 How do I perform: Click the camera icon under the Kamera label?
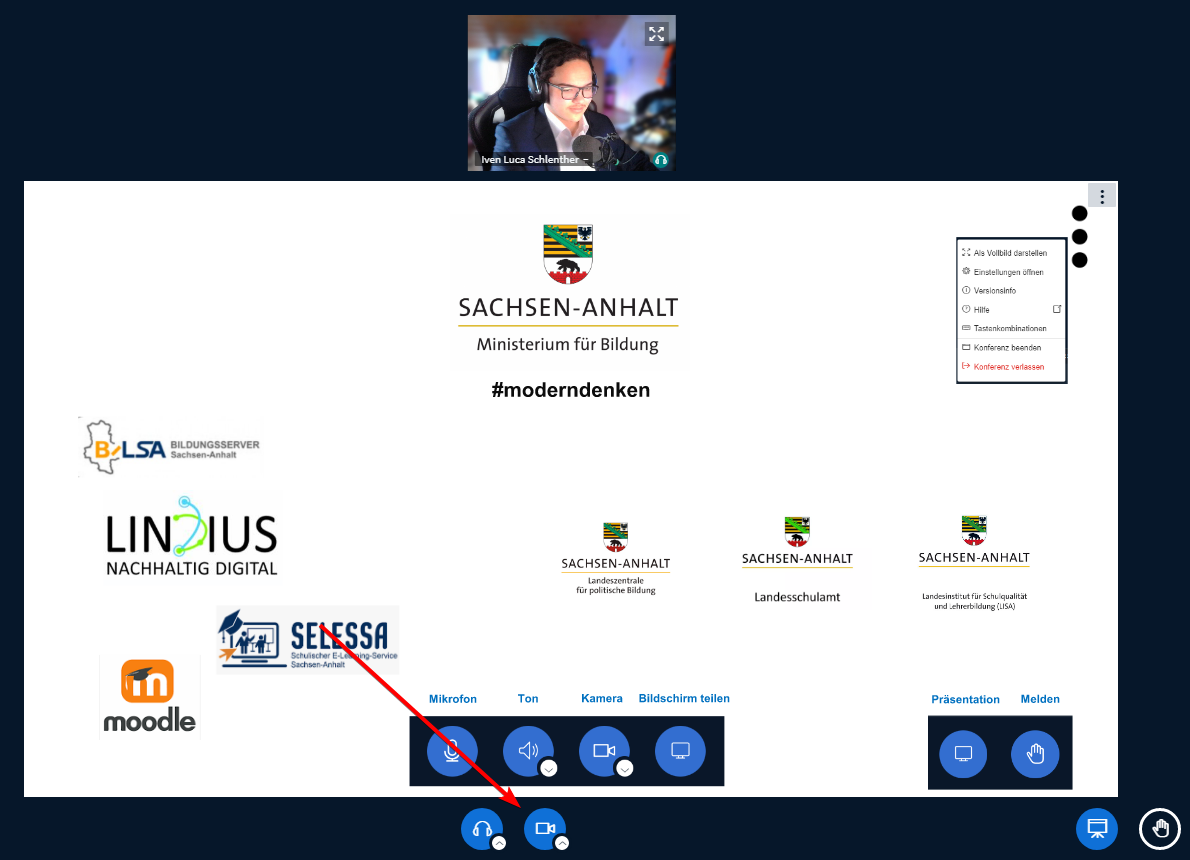pos(604,751)
